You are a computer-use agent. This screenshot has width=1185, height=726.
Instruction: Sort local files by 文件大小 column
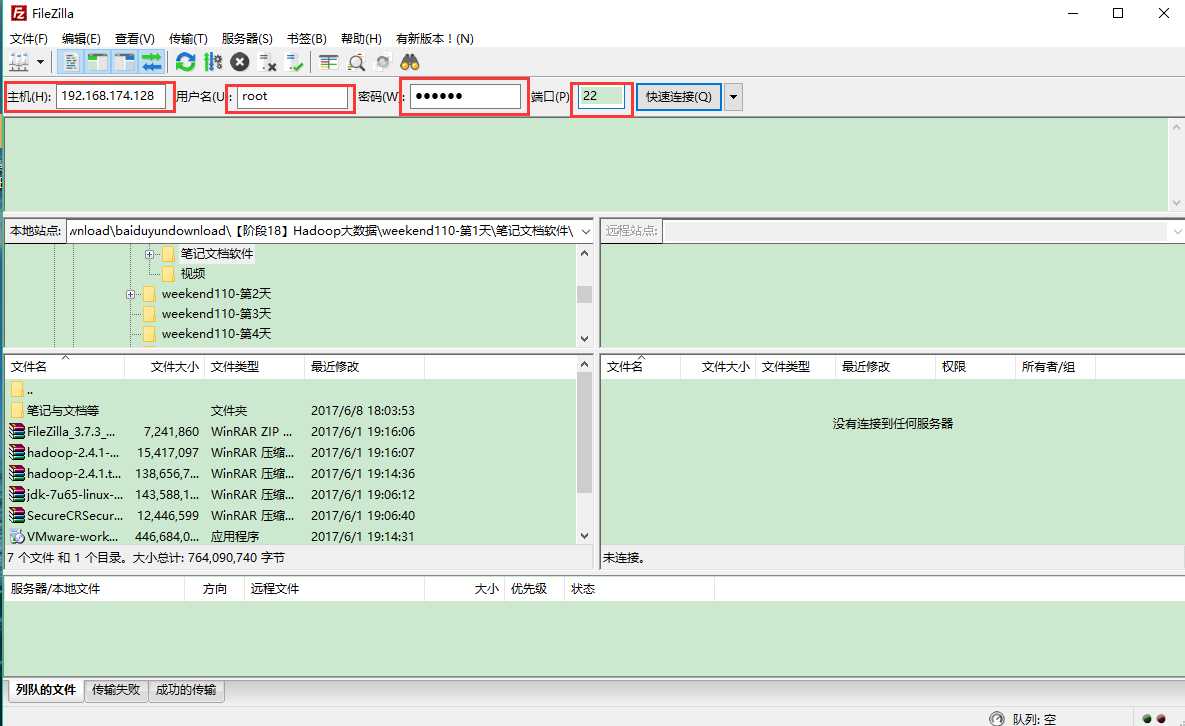pyautogui.click(x=165, y=367)
